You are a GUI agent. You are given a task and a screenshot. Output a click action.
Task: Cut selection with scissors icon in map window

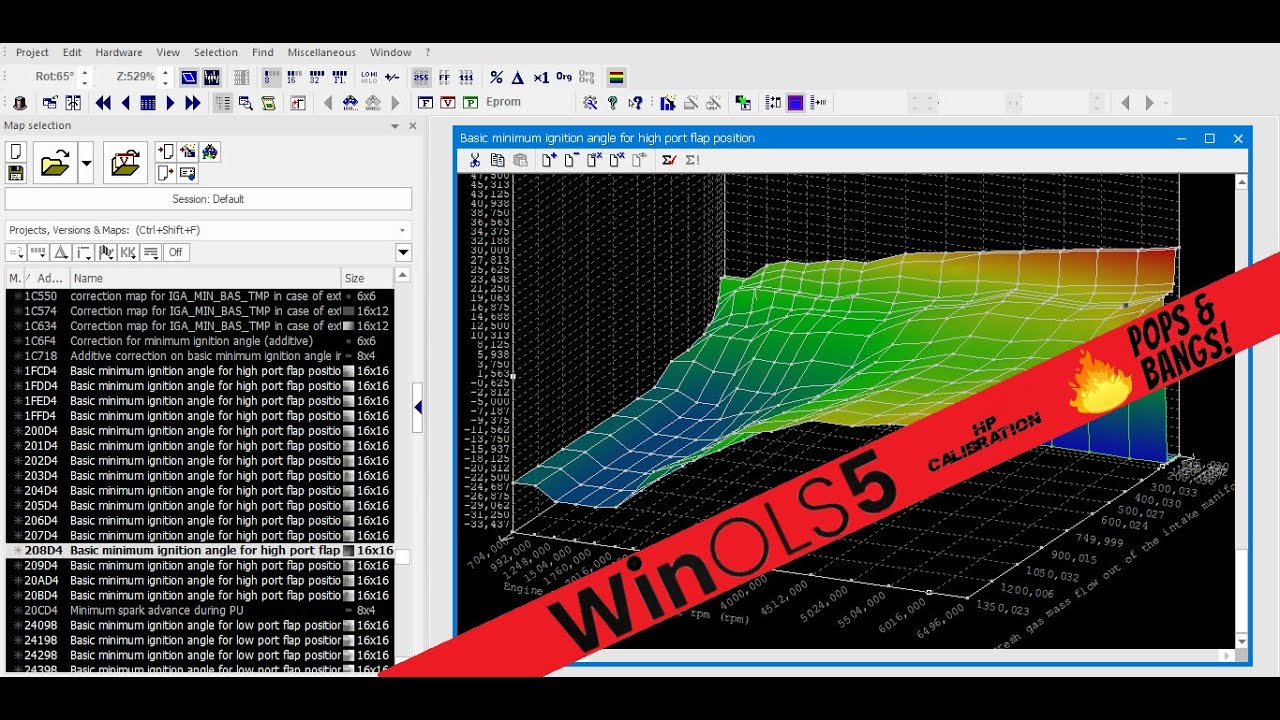click(x=475, y=160)
